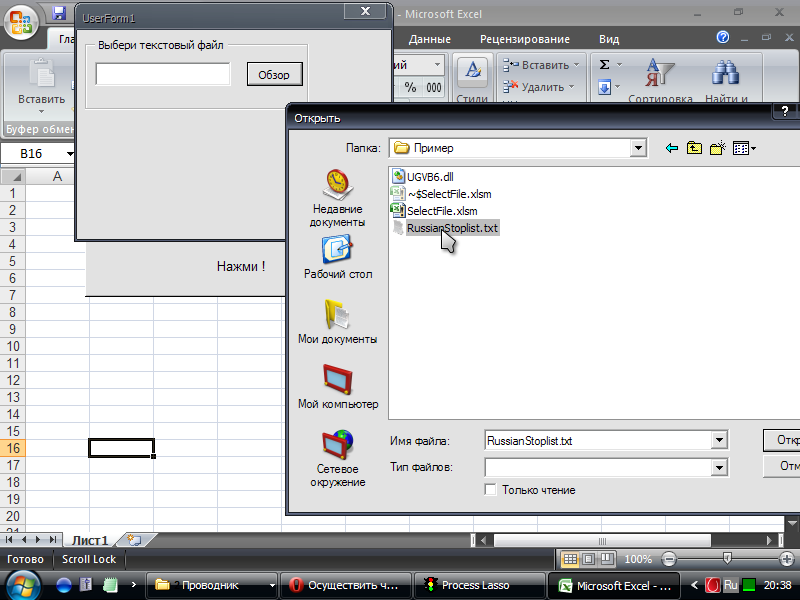Switch to Normal view in status bar
Viewport: 800px width, 600px height.
[x=570, y=559]
